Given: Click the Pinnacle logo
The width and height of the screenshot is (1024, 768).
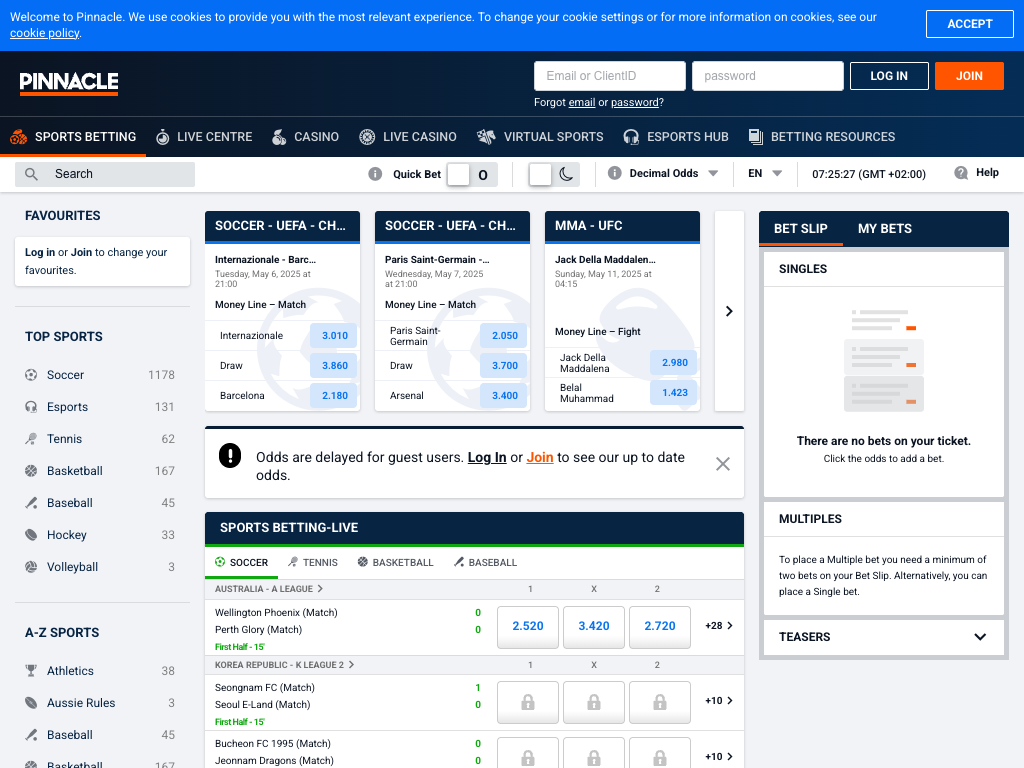Looking at the screenshot, I should tap(69, 83).
